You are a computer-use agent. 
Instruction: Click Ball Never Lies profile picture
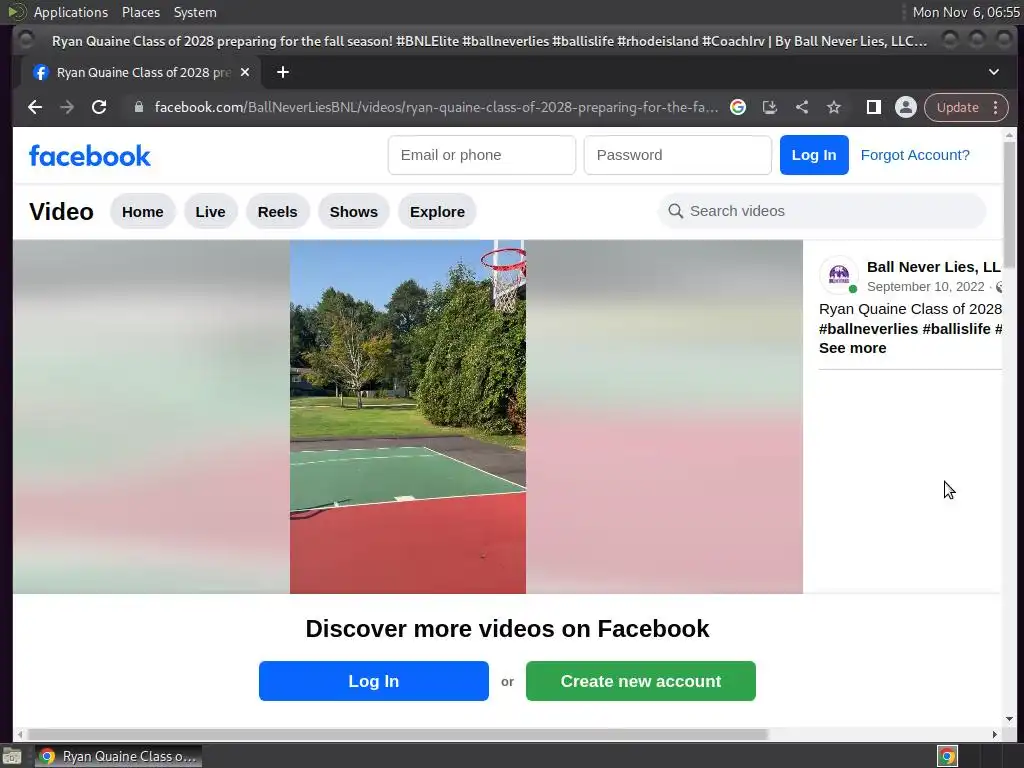[x=839, y=275]
